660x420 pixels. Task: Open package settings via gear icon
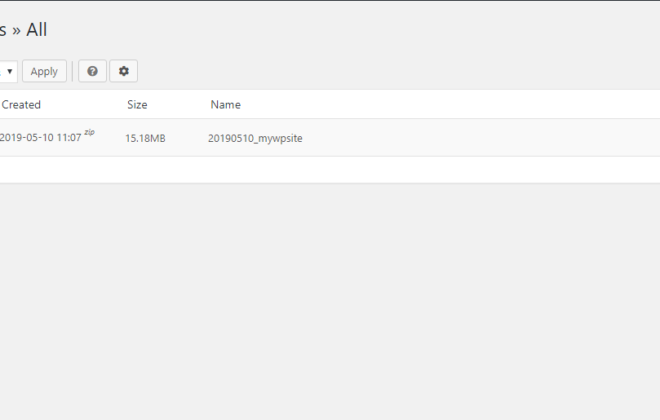[124, 71]
